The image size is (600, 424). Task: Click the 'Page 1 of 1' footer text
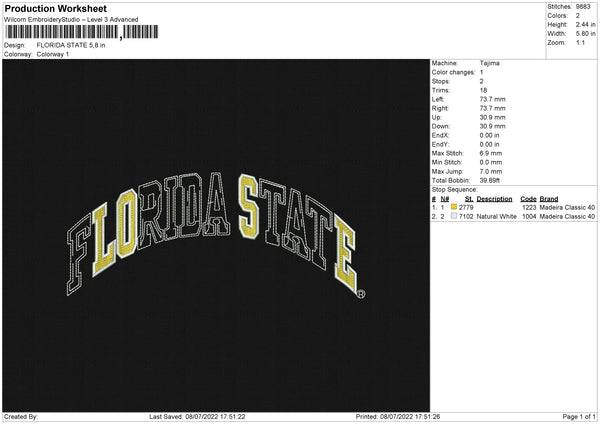579,417
